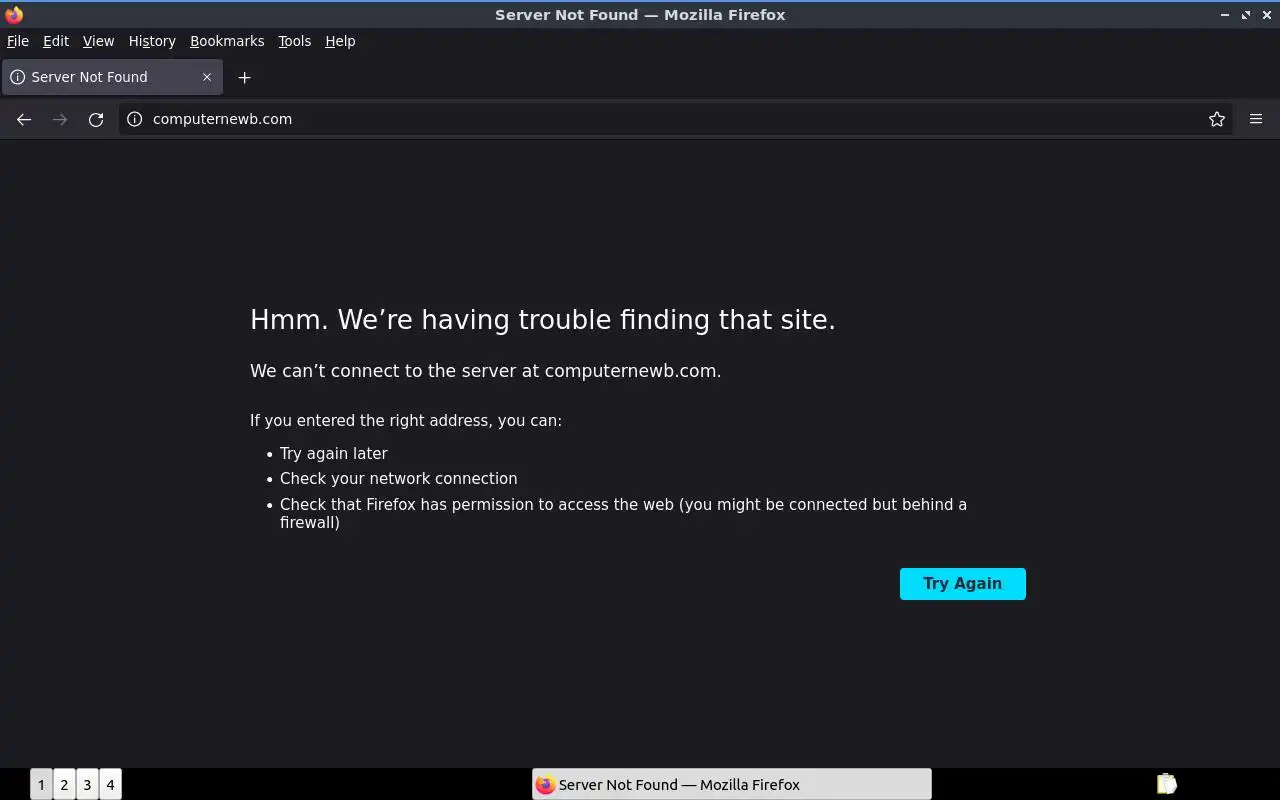The height and width of the screenshot is (800, 1280).
Task: Click the 'Check that Firefox has permission' bullet
Action: pyautogui.click(x=624, y=513)
